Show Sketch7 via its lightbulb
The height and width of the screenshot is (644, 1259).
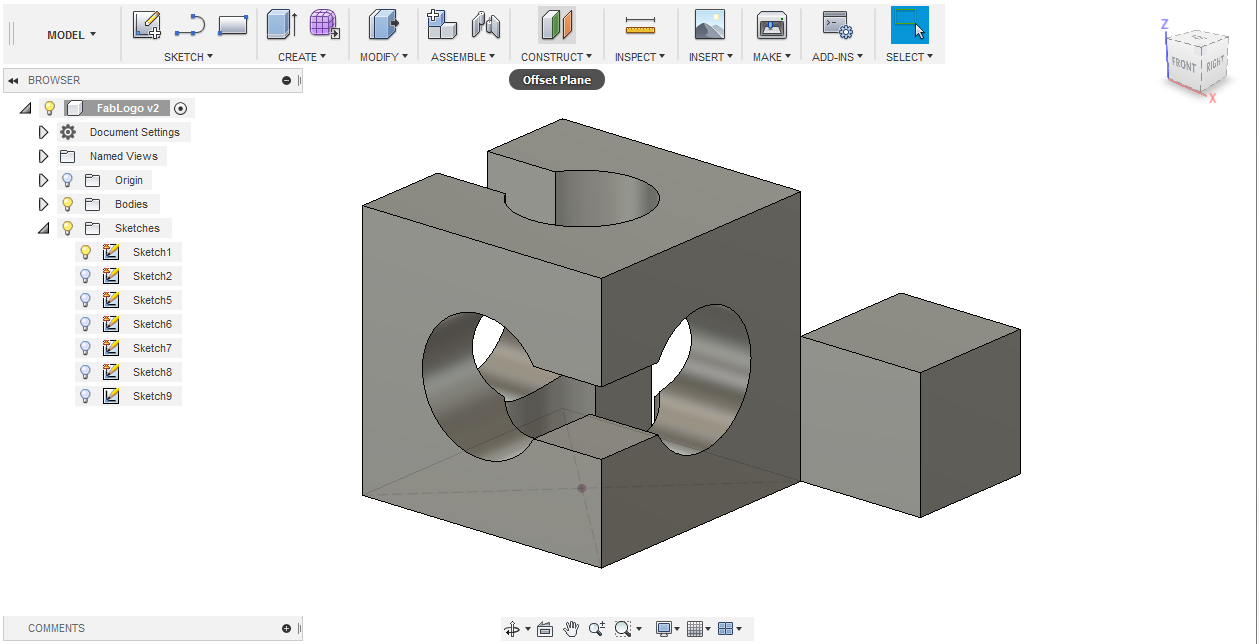(x=86, y=348)
